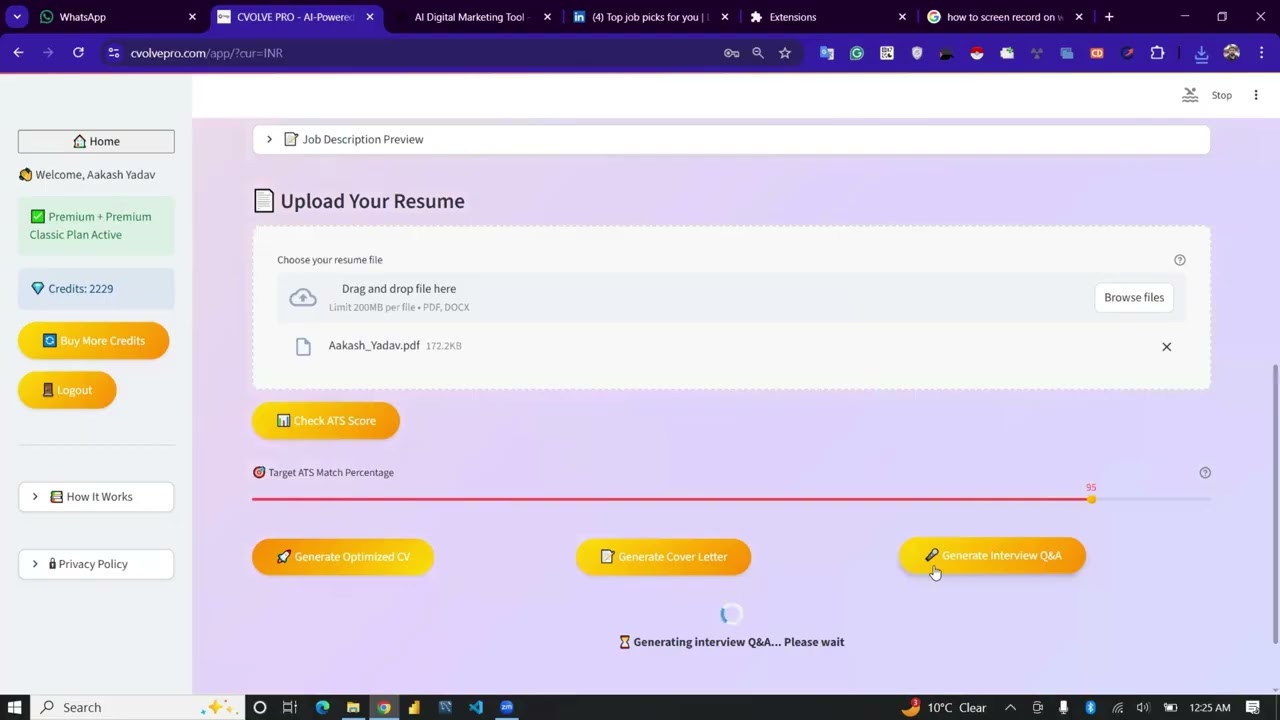
Task: Click the address bar URL
Action: 206,53
